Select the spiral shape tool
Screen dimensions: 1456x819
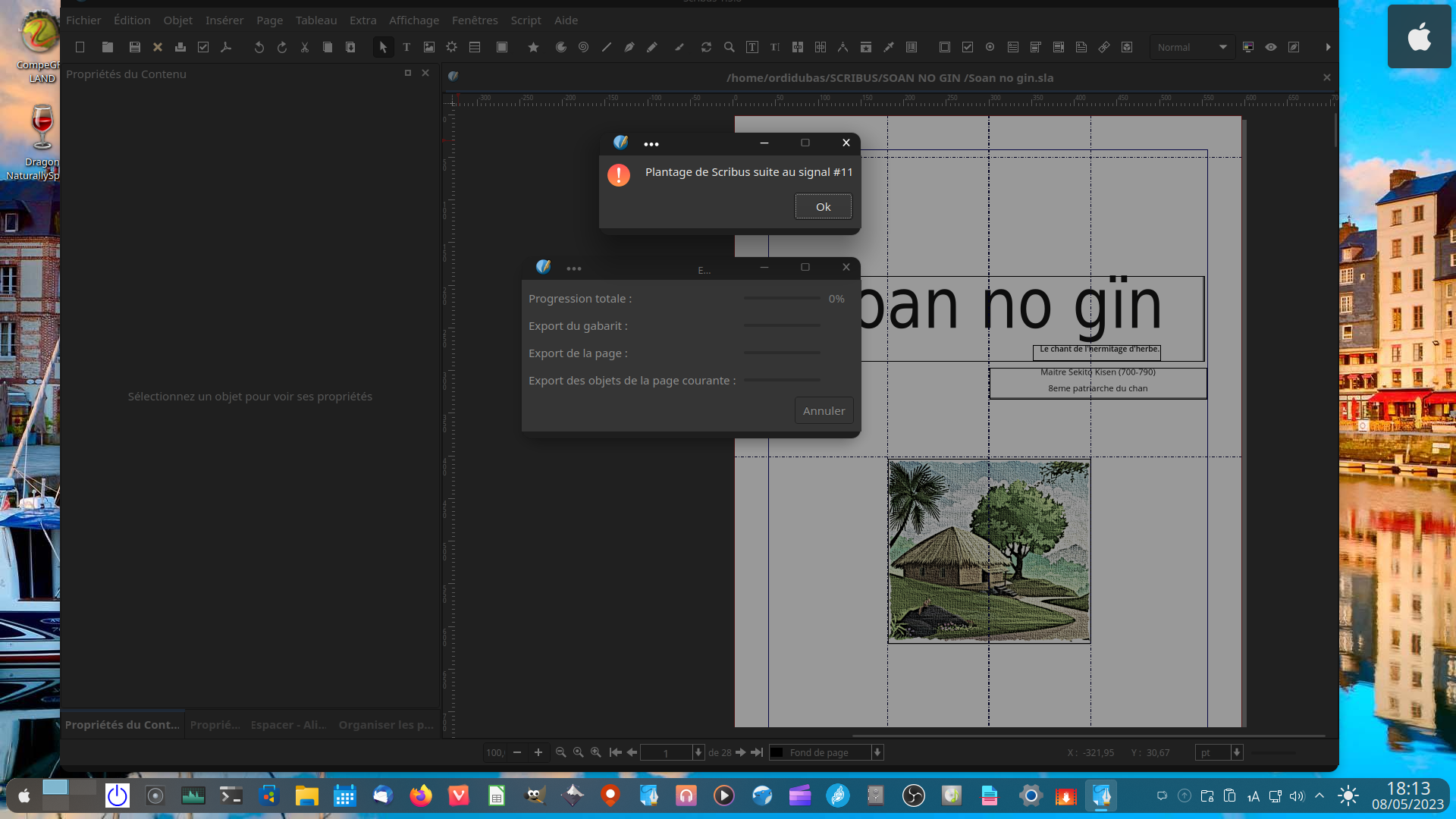point(583,47)
